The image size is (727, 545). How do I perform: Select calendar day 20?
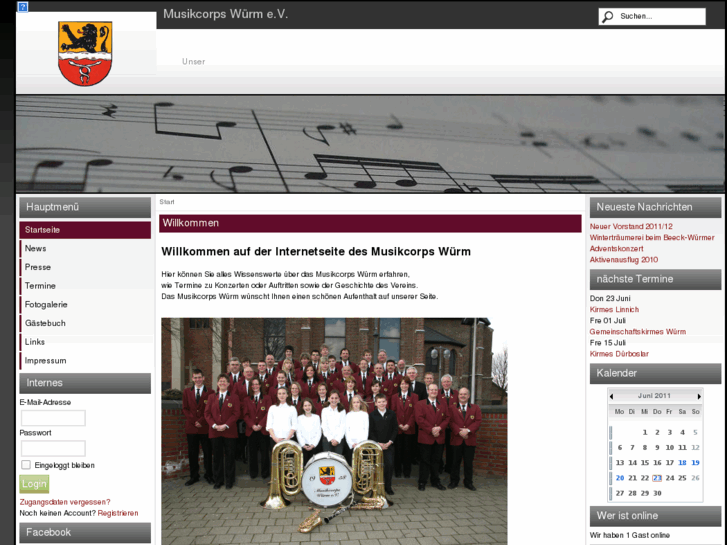pyautogui.click(x=620, y=478)
